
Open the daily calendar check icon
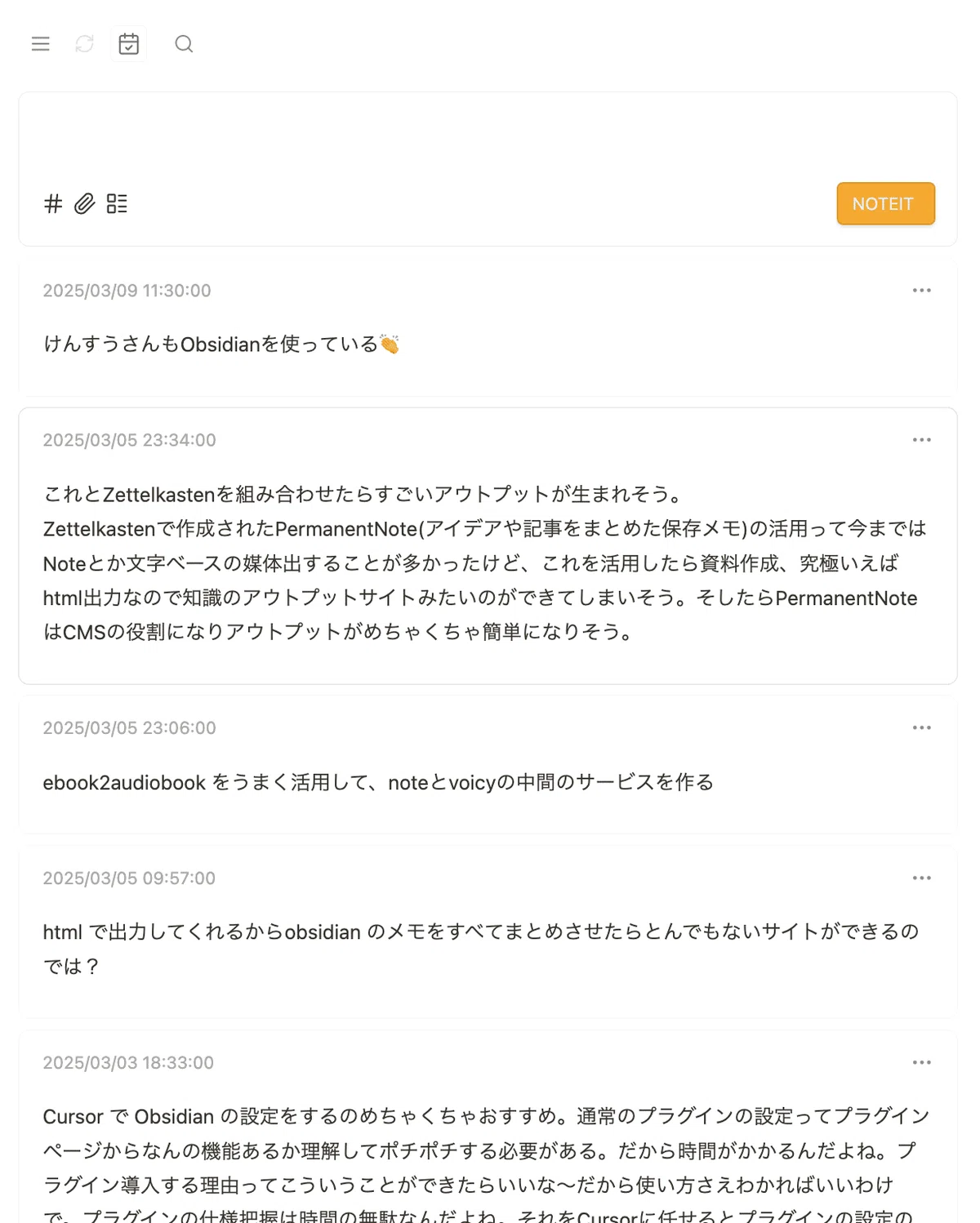[x=129, y=44]
